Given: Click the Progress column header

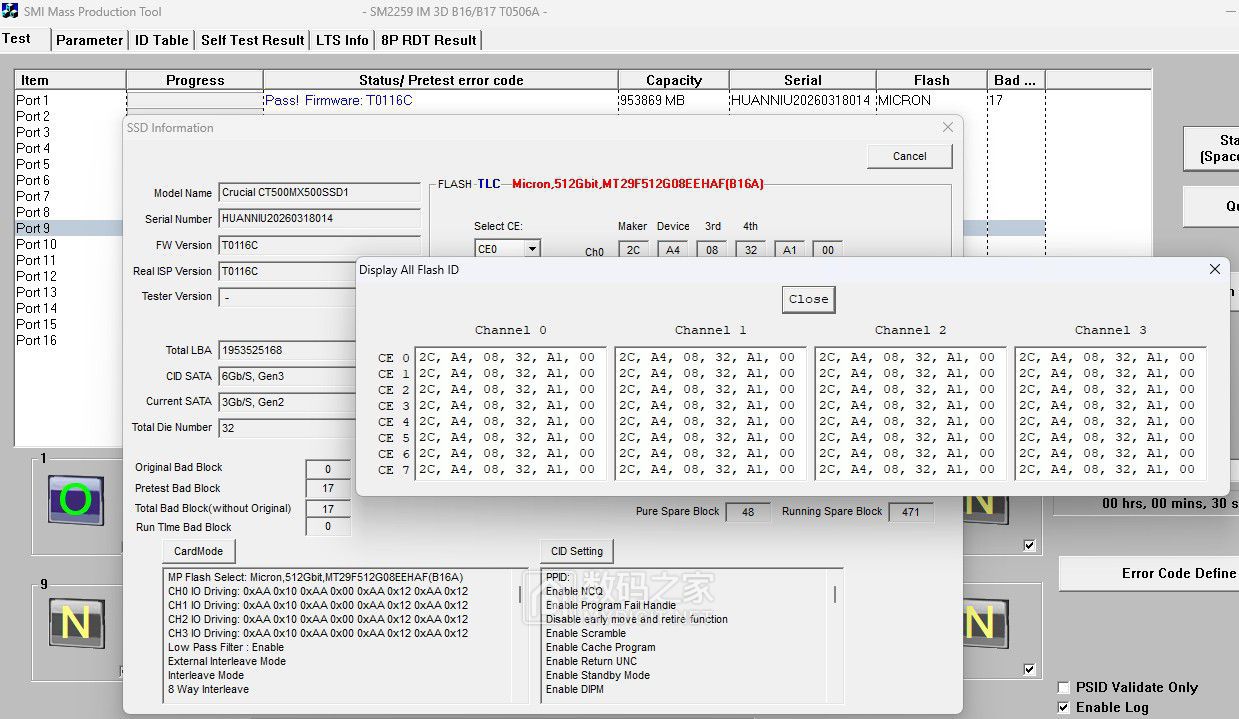Looking at the screenshot, I should coord(195,80).
